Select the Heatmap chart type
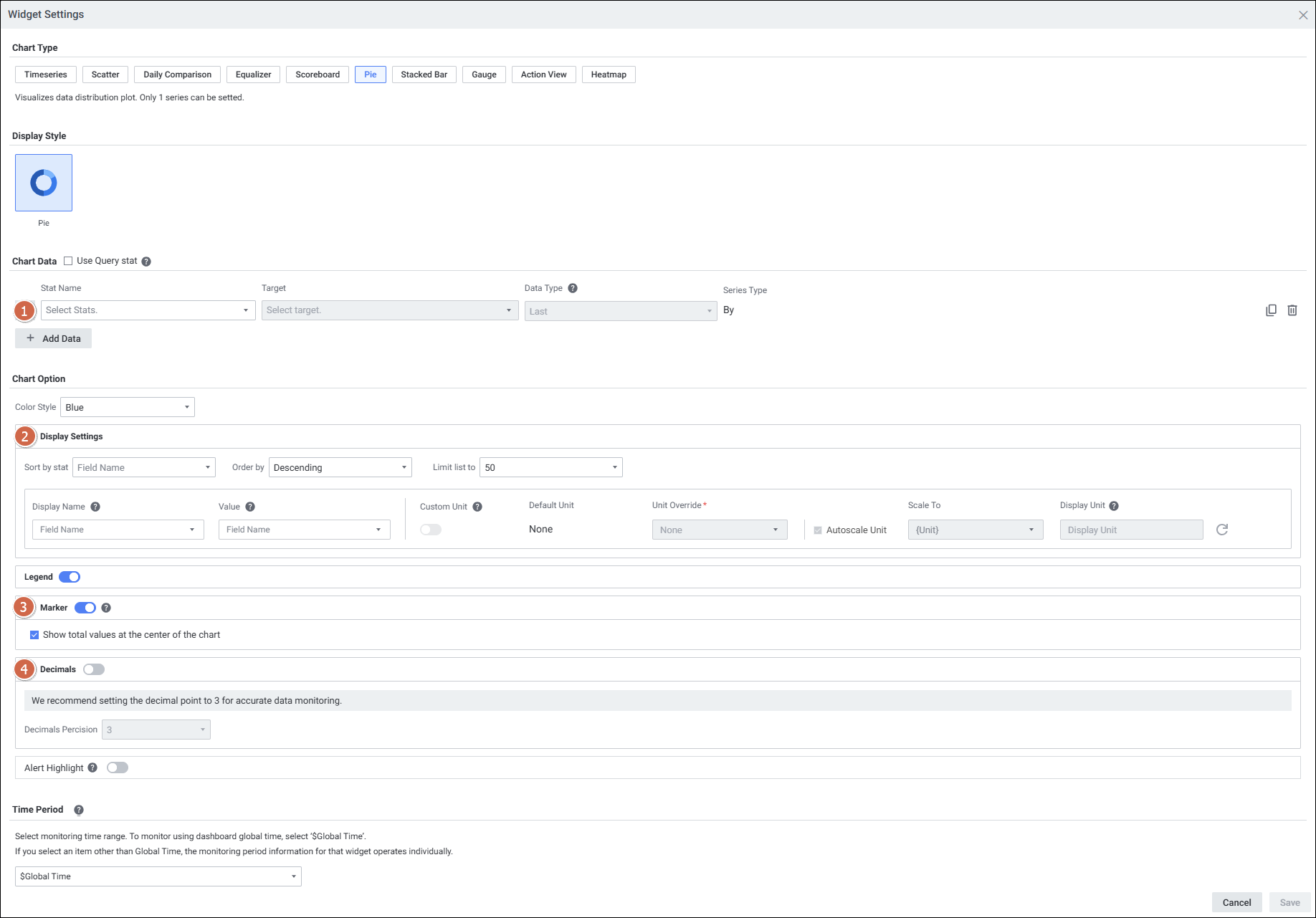The height and width of the screenshot is (918, 1316). (609, 75)
